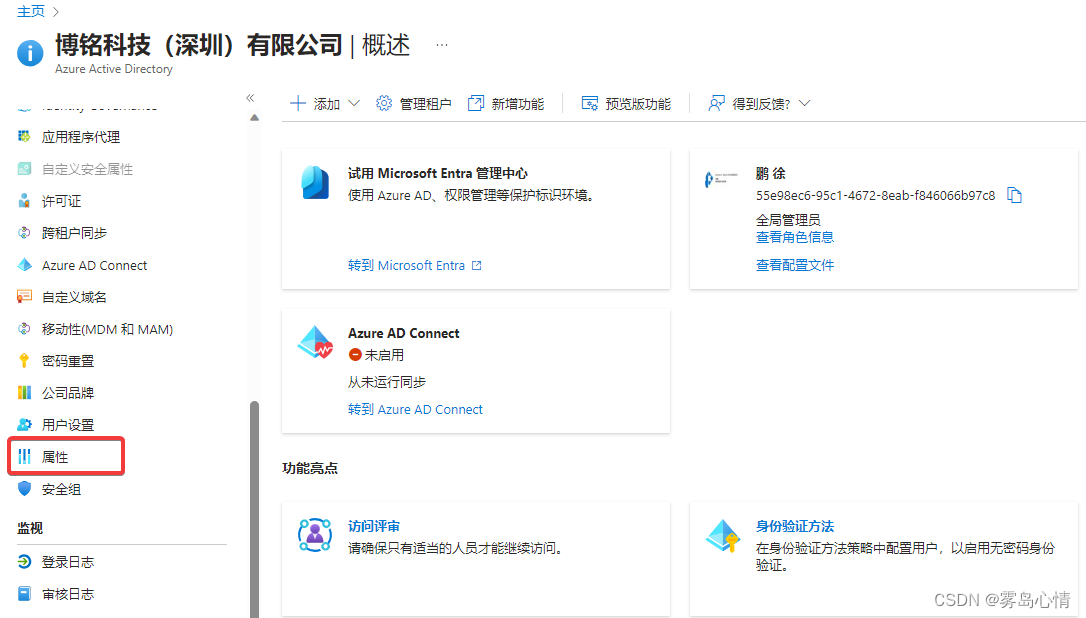Click the 密码重置 key icon
1086x618 pixels.
click(x=24, y=360)
